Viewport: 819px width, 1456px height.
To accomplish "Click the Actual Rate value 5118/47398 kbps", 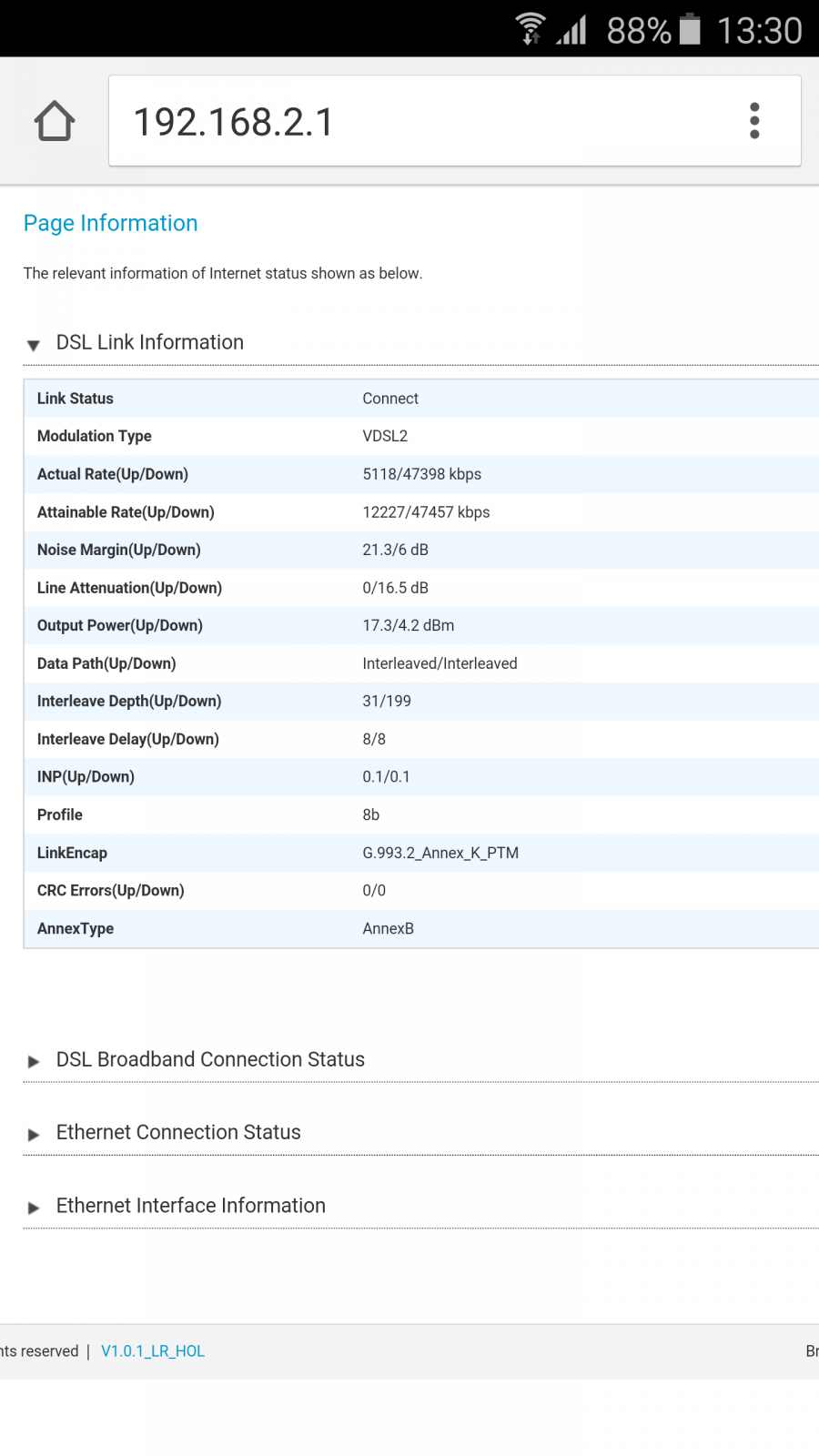I will click(x=421, y=474).
